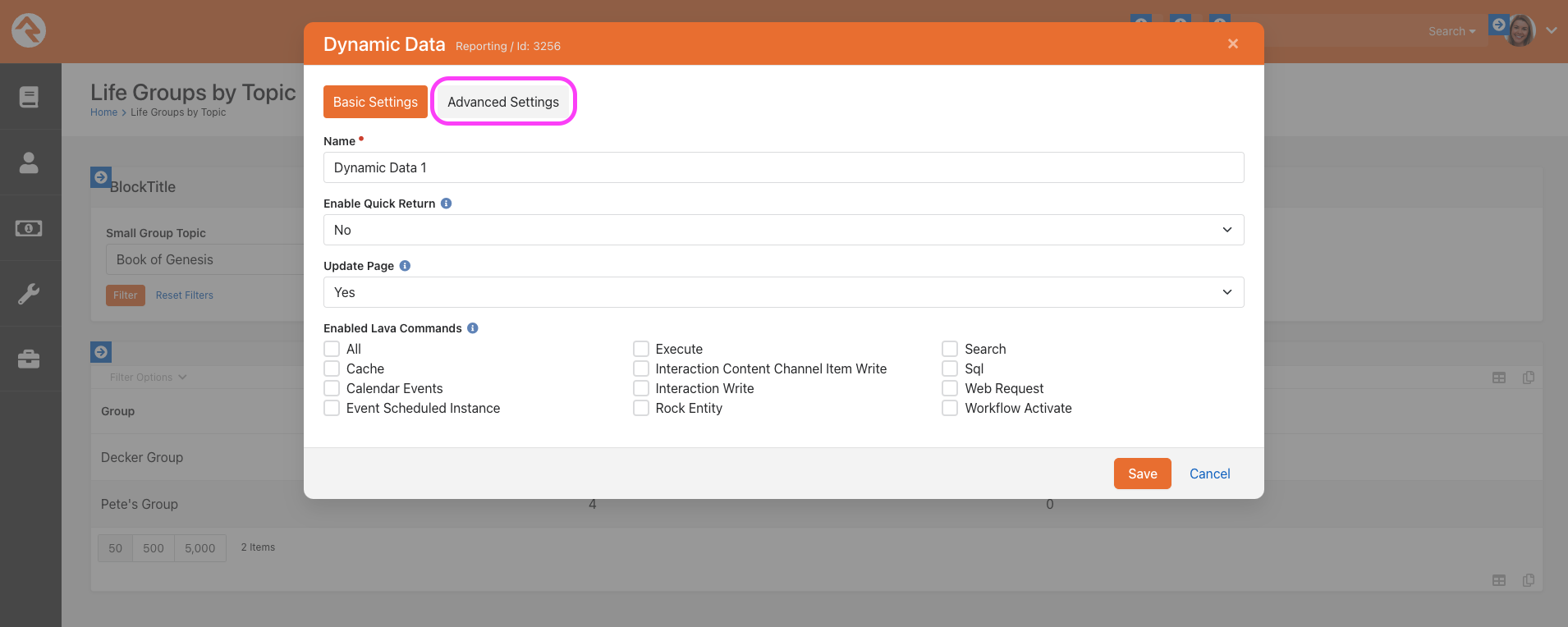Check the Sql checkbox

(x=950, y=368)
